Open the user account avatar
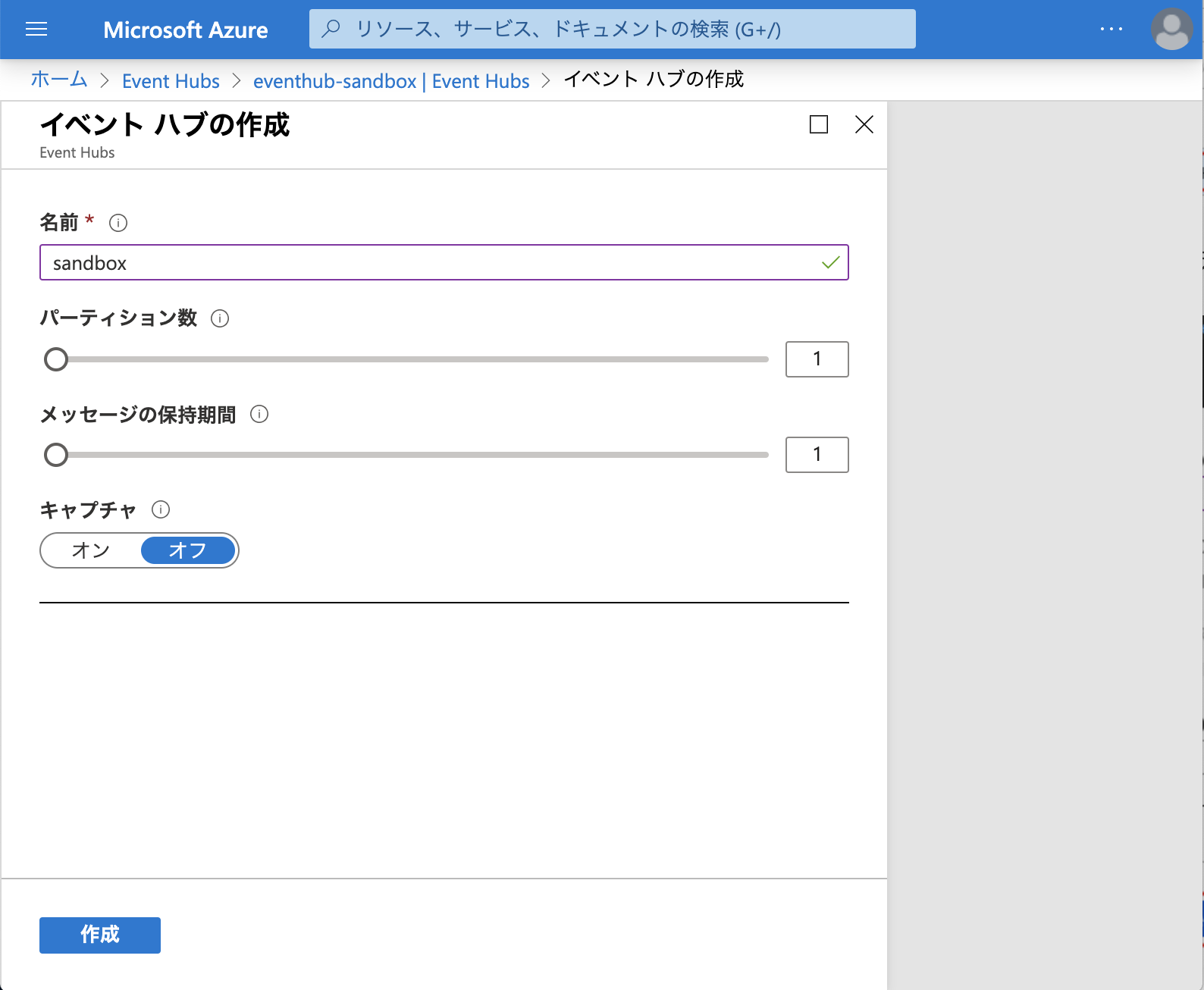The width and height of the screenshot is (1204, 990). (x=1171, y=29)
